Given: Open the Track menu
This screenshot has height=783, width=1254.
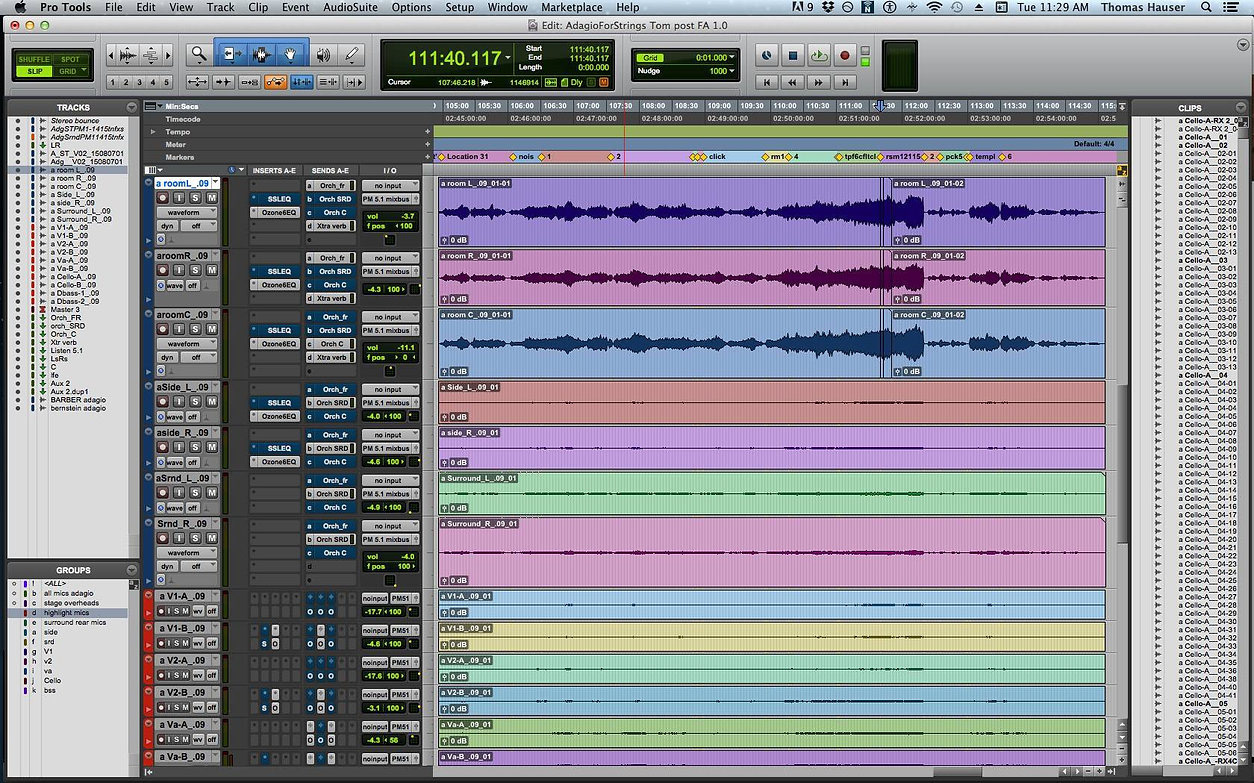Looking at the screenshot, I should pyautogui.click(x=220, y=7).
